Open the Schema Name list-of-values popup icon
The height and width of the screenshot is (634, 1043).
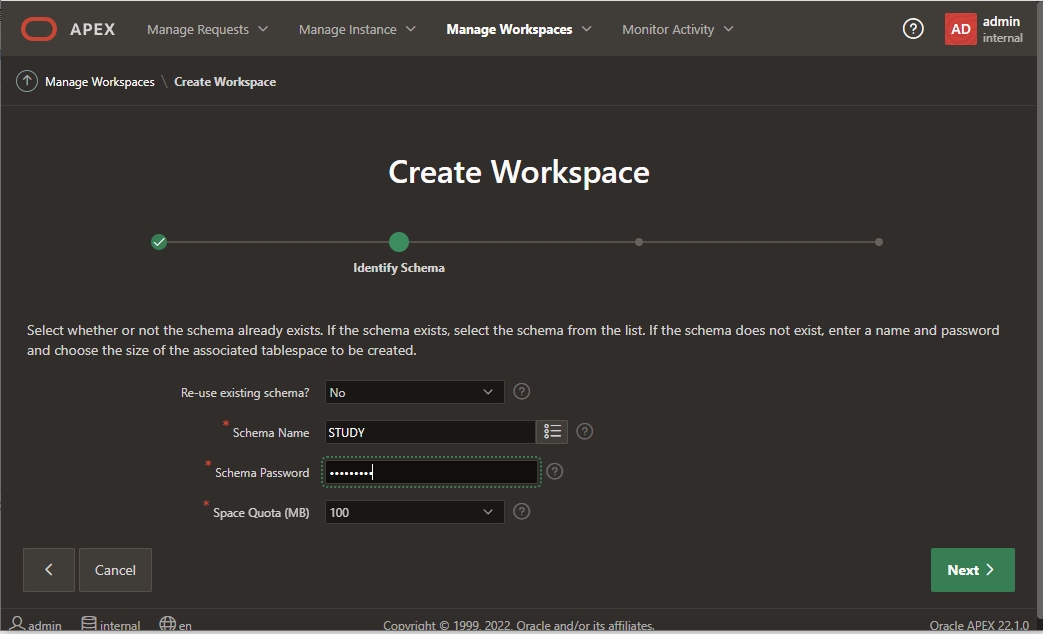coord(552,432)
